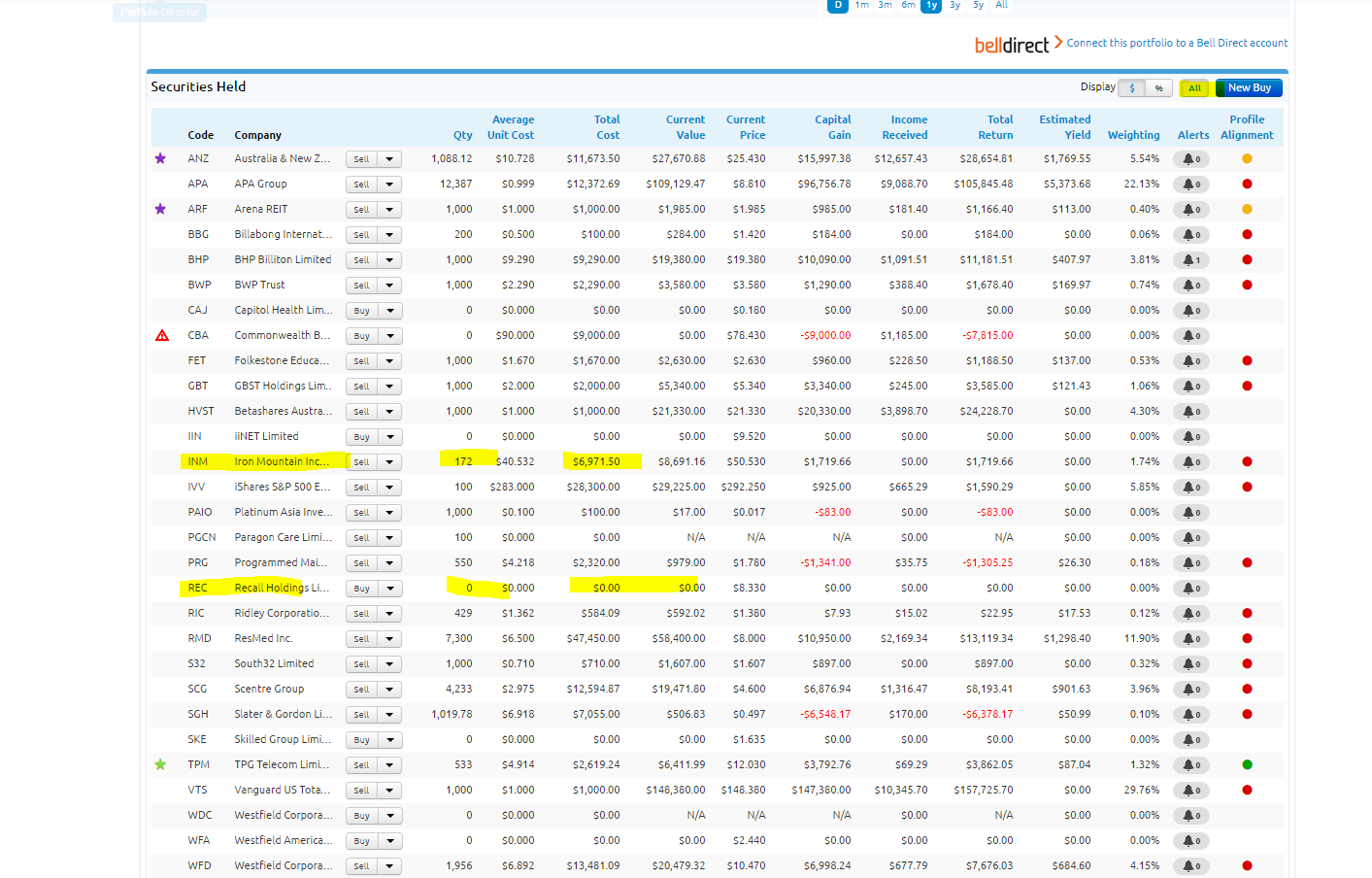Click the Slater & Gordon (SGH) alert bell
Image resolution: width=1372 pixels, height=878 pixels.
tap(1191, 715)
